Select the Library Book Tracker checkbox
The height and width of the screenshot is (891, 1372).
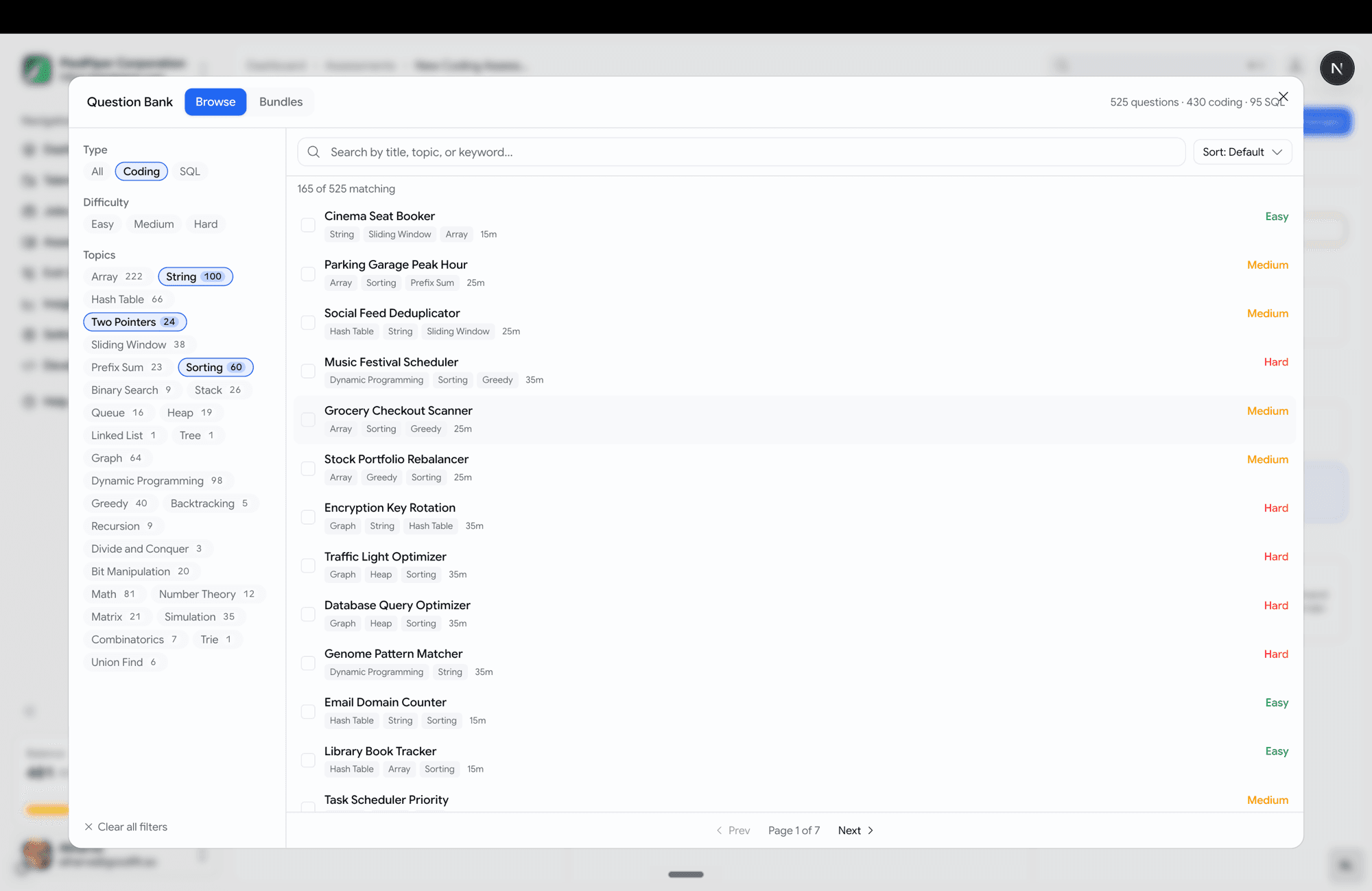tap(308, 761)
